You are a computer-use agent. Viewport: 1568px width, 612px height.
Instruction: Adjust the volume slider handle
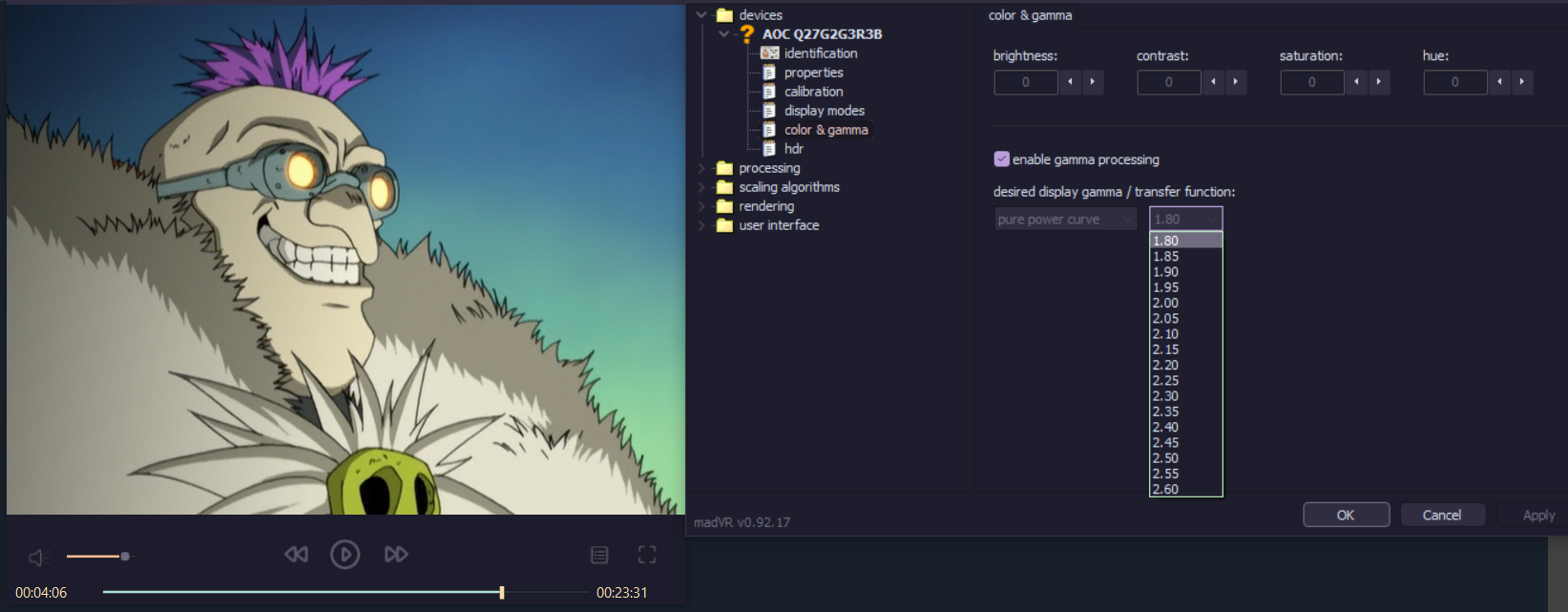click(125, 556)
